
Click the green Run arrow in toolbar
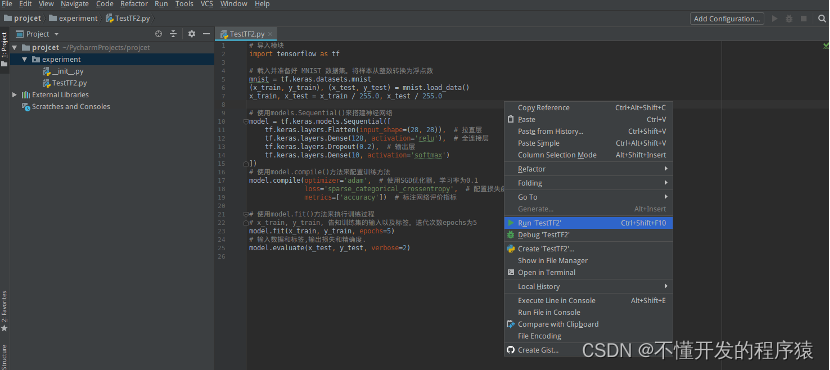[775, 19]
